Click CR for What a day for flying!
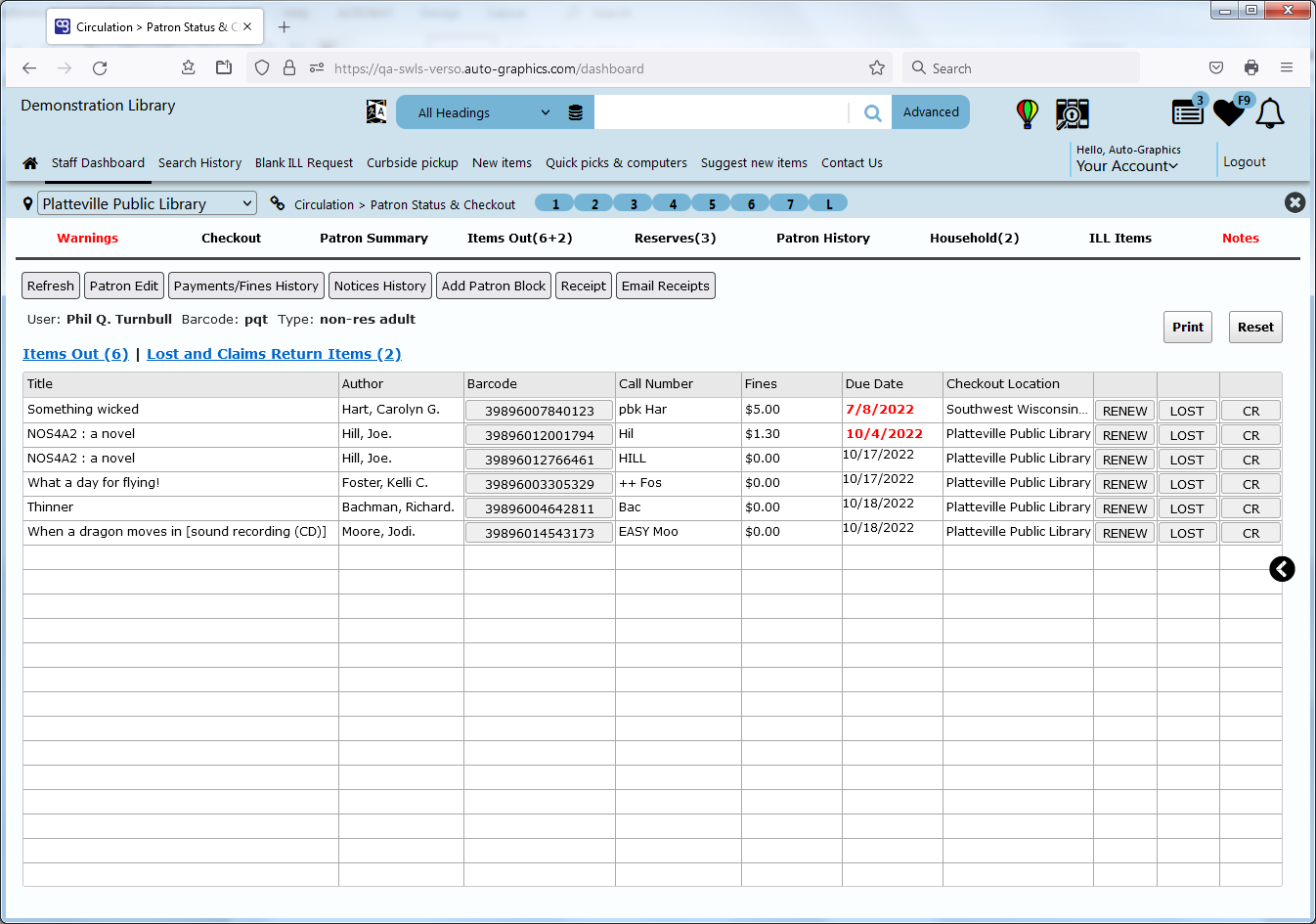Screen dimensions: 1316x924 tap(1251, 484)
